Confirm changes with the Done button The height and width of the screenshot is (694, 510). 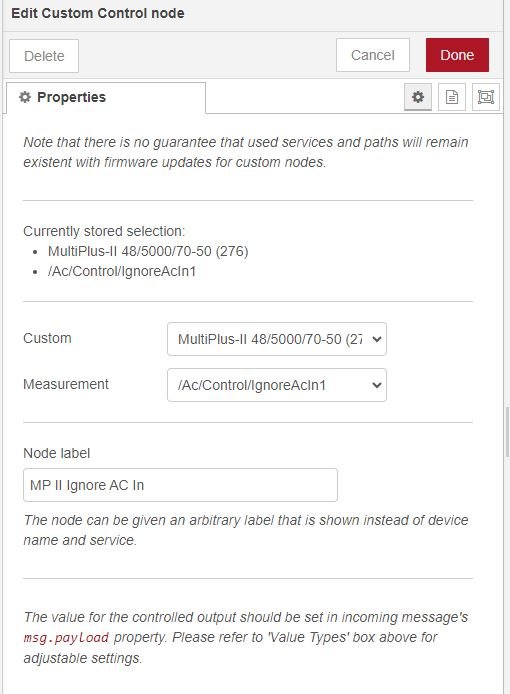coord(457,55)
